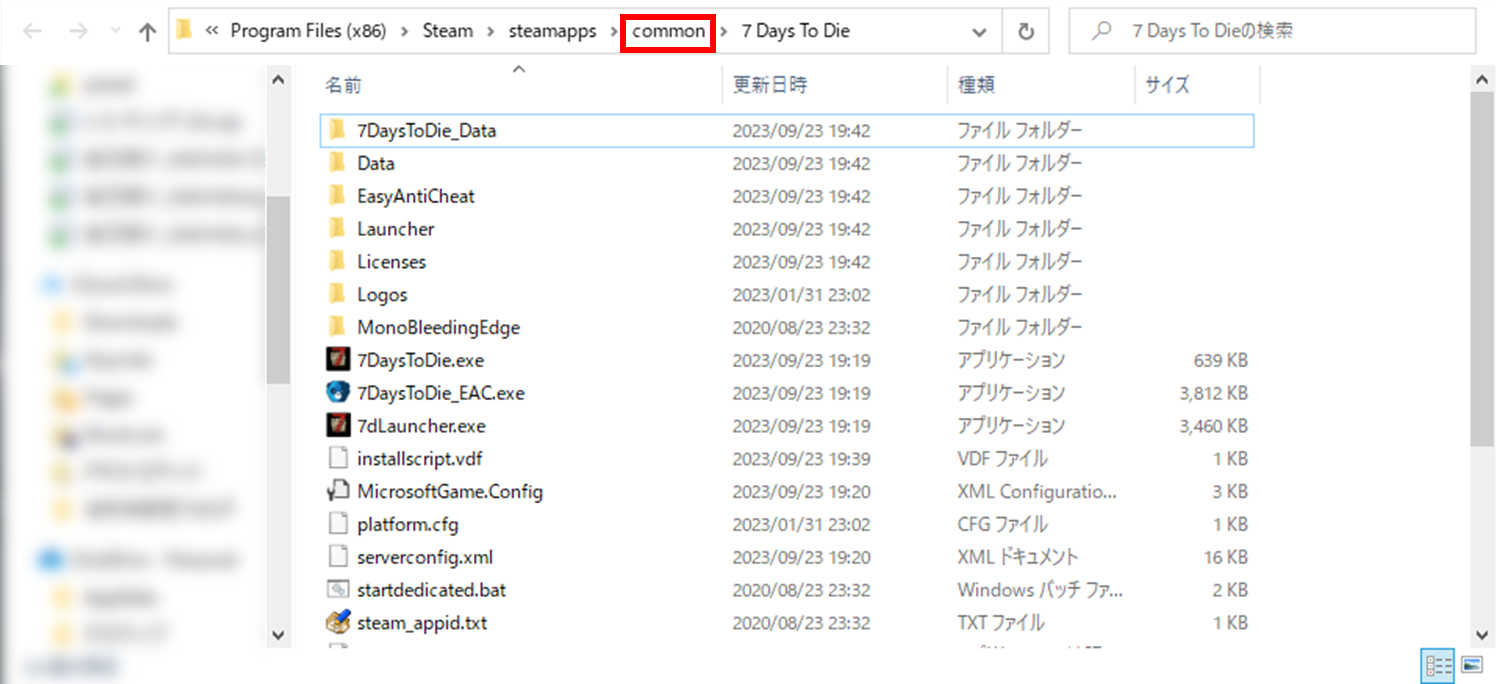The height and width of the screenshot is (684, 1497).
Task: Click the 7dLauncher.exe icon
Action: pyautogui.click(x=337, y=426)
